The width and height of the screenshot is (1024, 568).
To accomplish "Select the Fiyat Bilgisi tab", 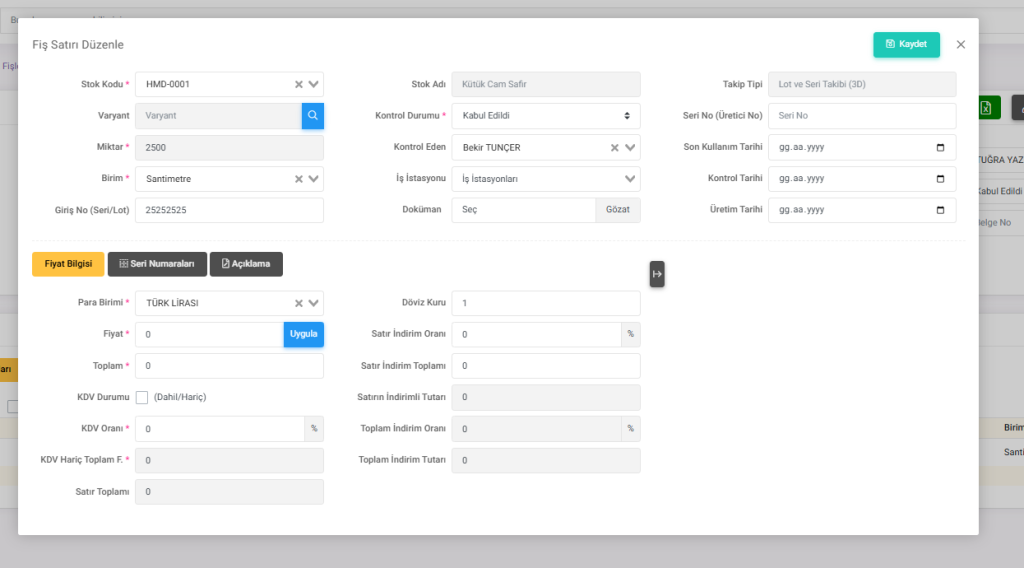I will [x=68, y=264].
